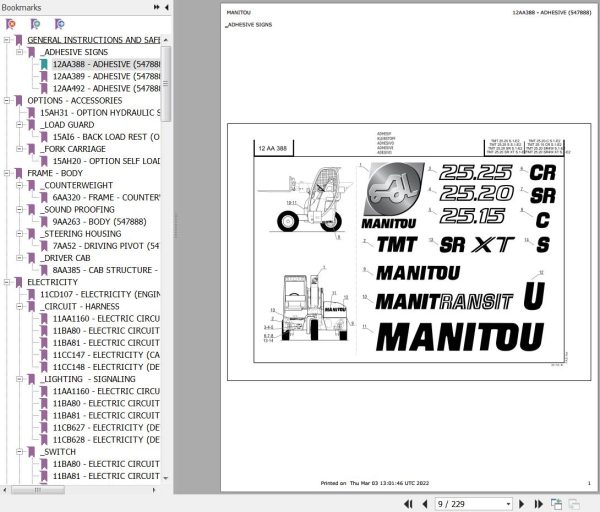Click the second bookmark toolbar icon
This screenshot has height=512, width=600.
click(35, 24)
